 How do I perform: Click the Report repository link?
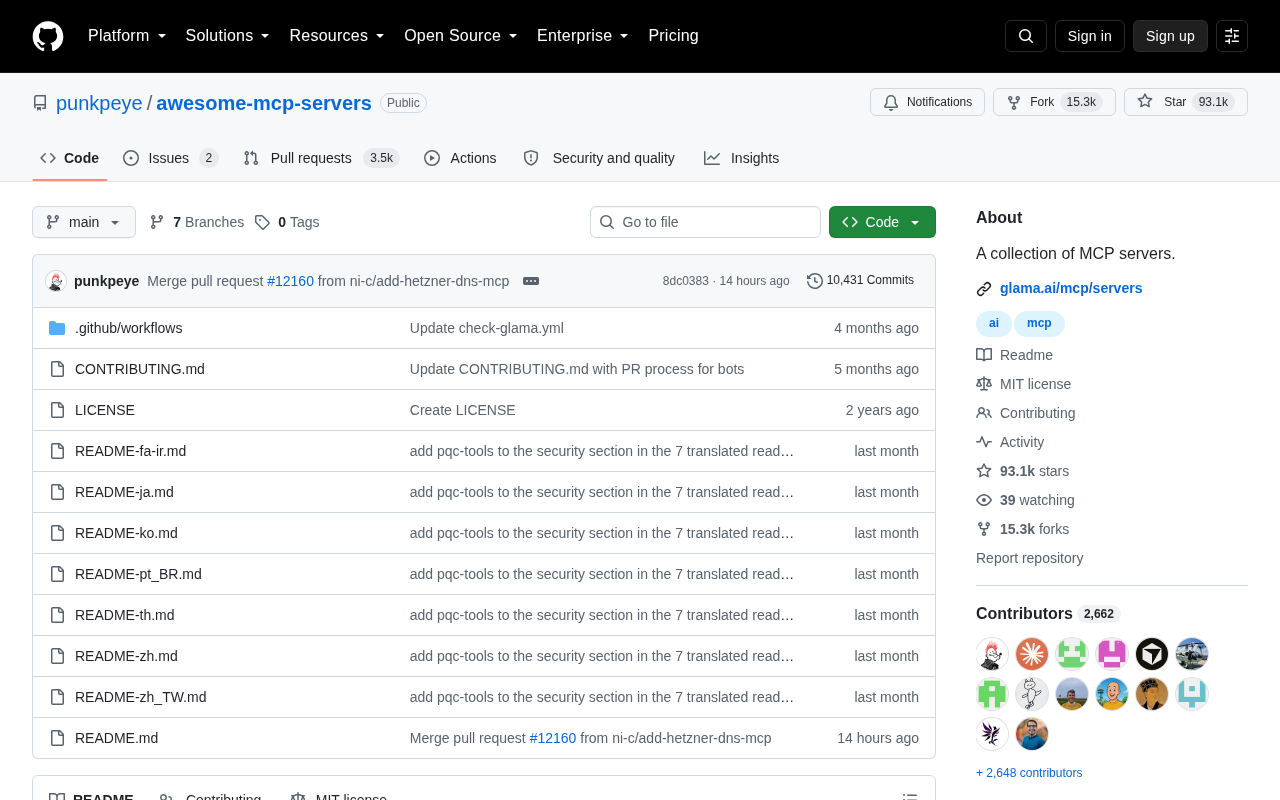pos(1029,558)
